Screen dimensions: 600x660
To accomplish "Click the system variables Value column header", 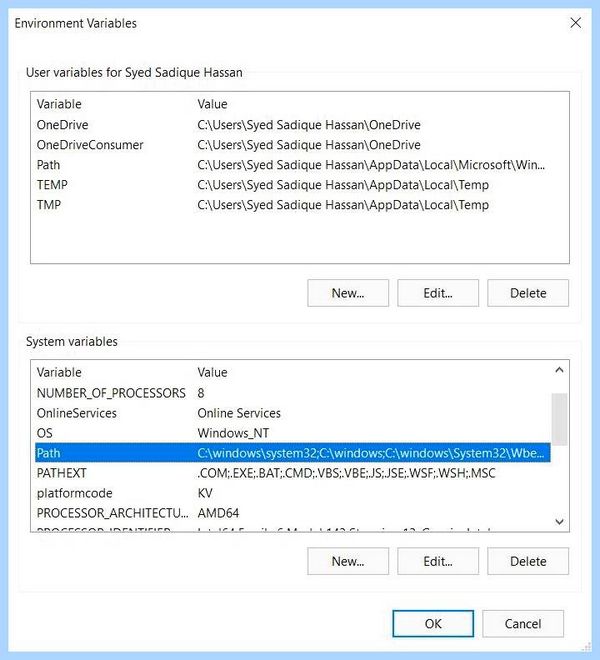I will (x=212, y=372).
